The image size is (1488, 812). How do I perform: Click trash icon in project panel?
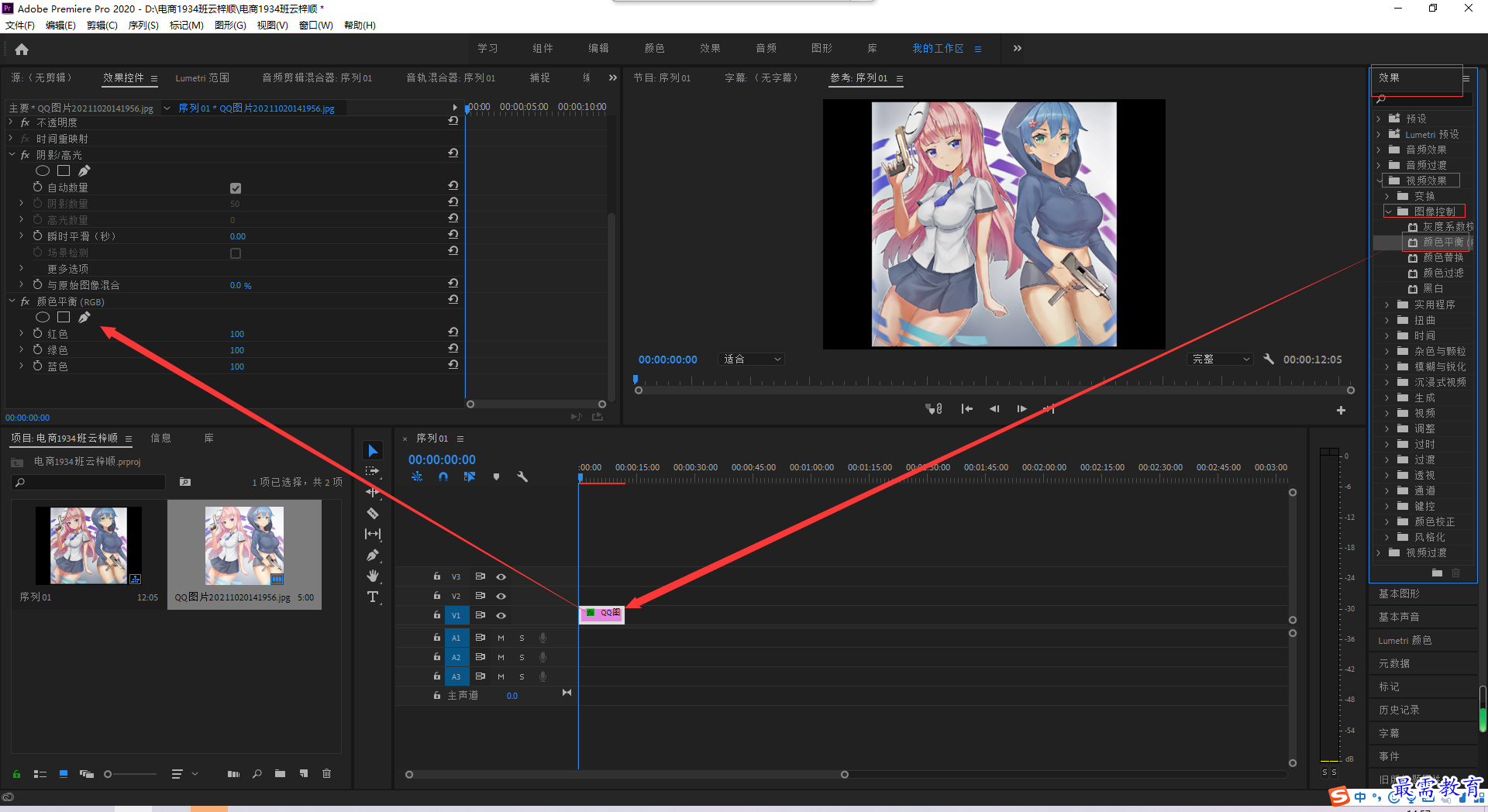[327, 773]
